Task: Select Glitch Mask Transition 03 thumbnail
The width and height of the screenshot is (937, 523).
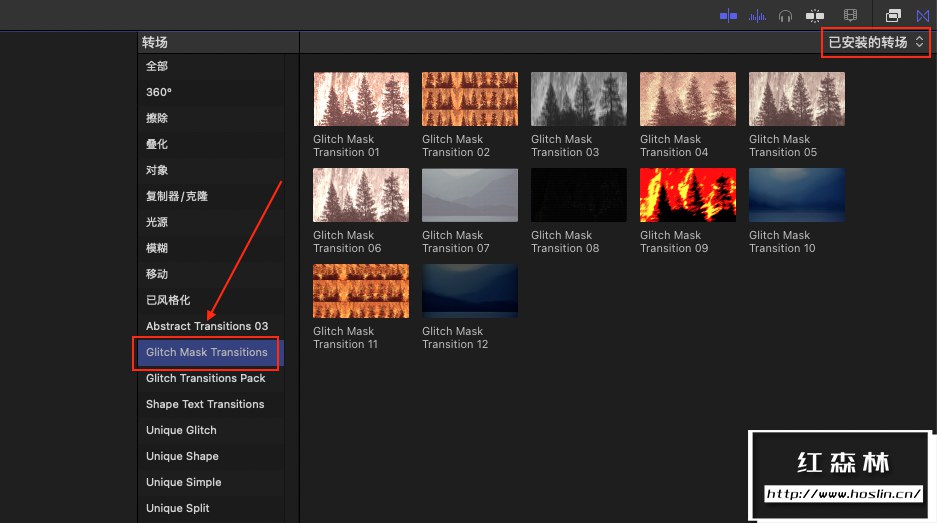Action: [x=579, y=99]
